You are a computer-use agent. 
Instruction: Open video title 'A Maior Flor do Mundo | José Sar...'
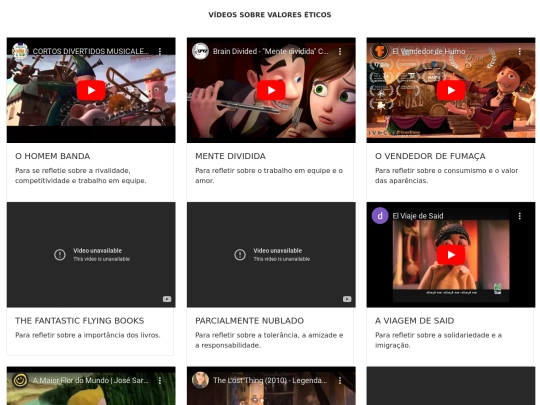pos(91,381)
